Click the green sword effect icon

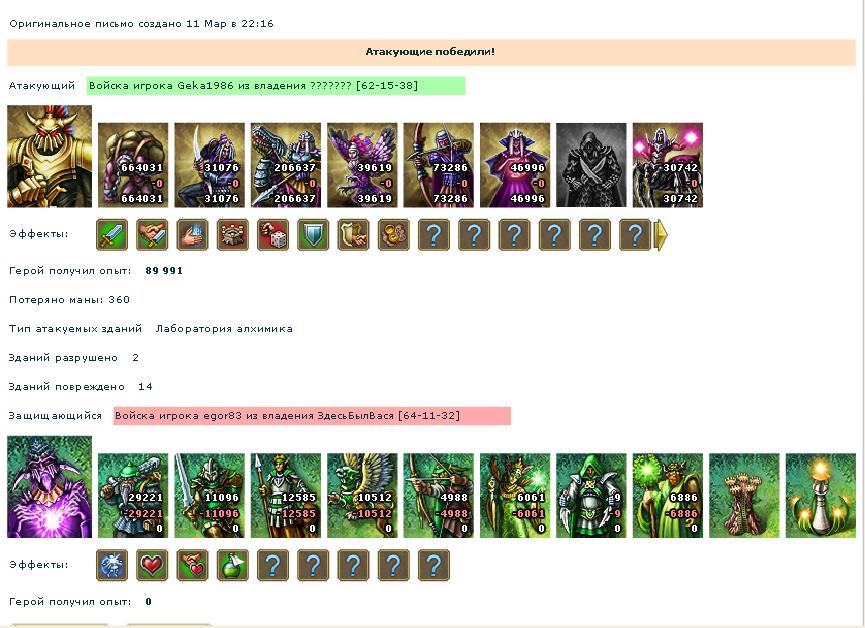112,235
